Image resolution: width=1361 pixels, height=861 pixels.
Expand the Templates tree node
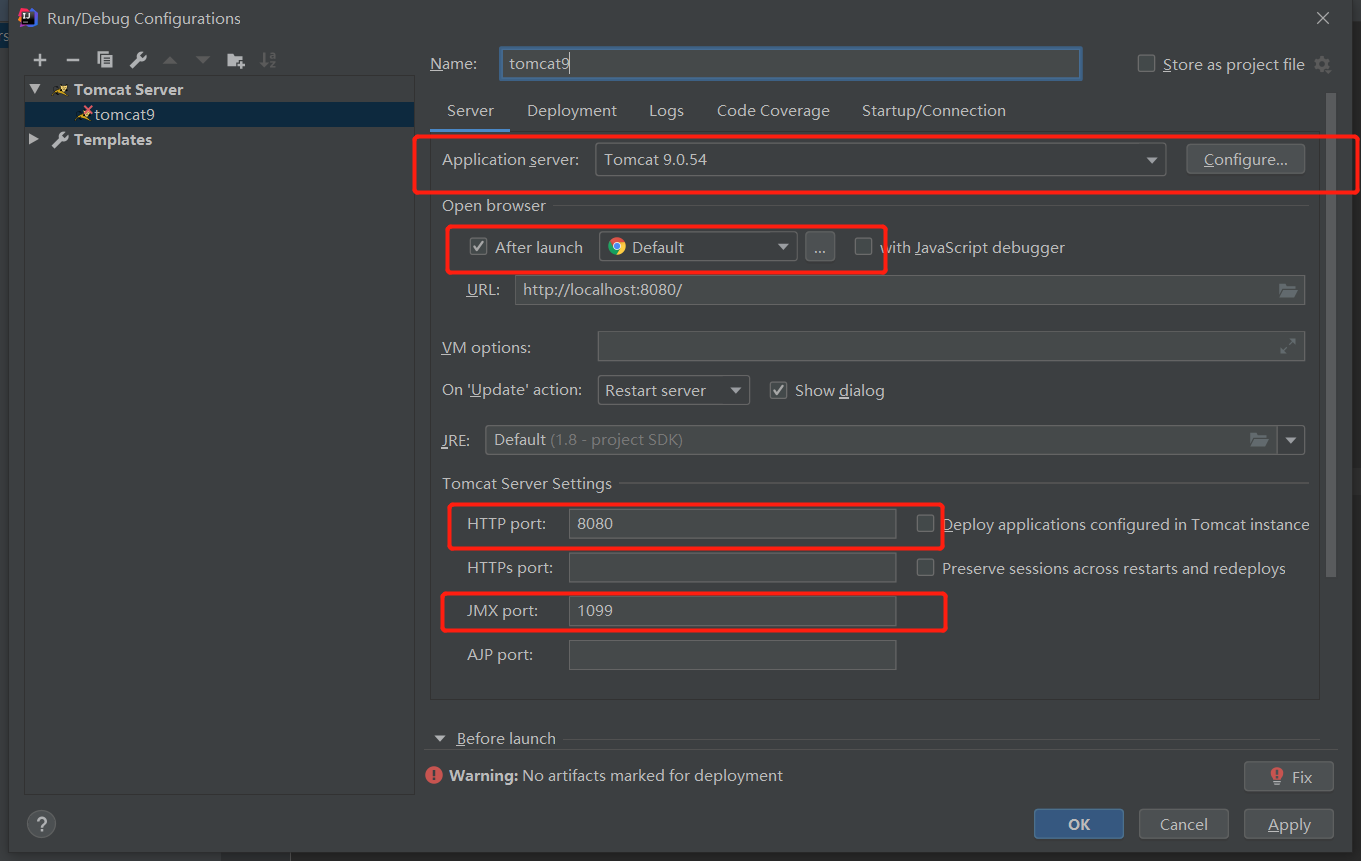tap(36, 140)
